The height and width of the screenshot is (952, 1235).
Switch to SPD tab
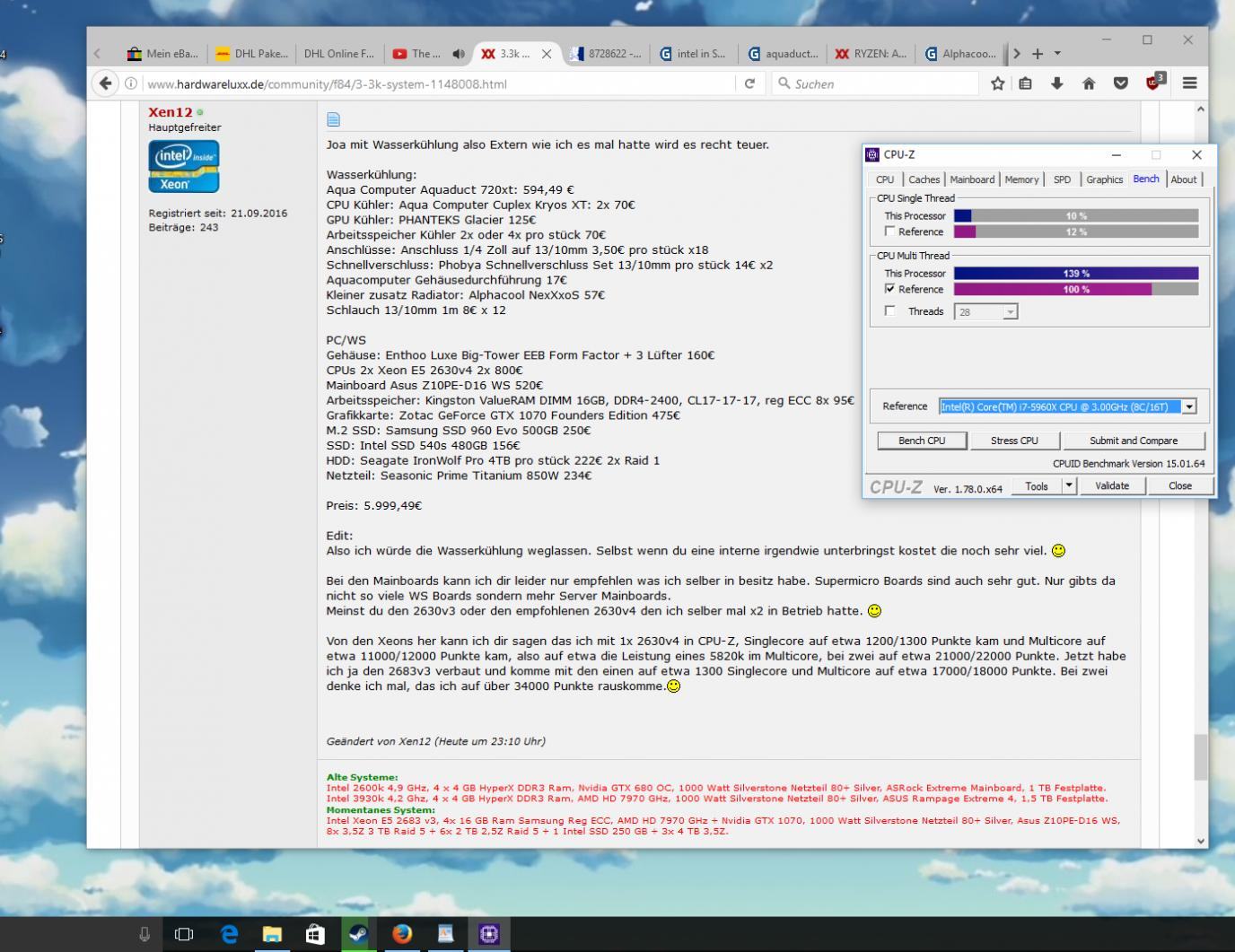(x=1062, y=179)
